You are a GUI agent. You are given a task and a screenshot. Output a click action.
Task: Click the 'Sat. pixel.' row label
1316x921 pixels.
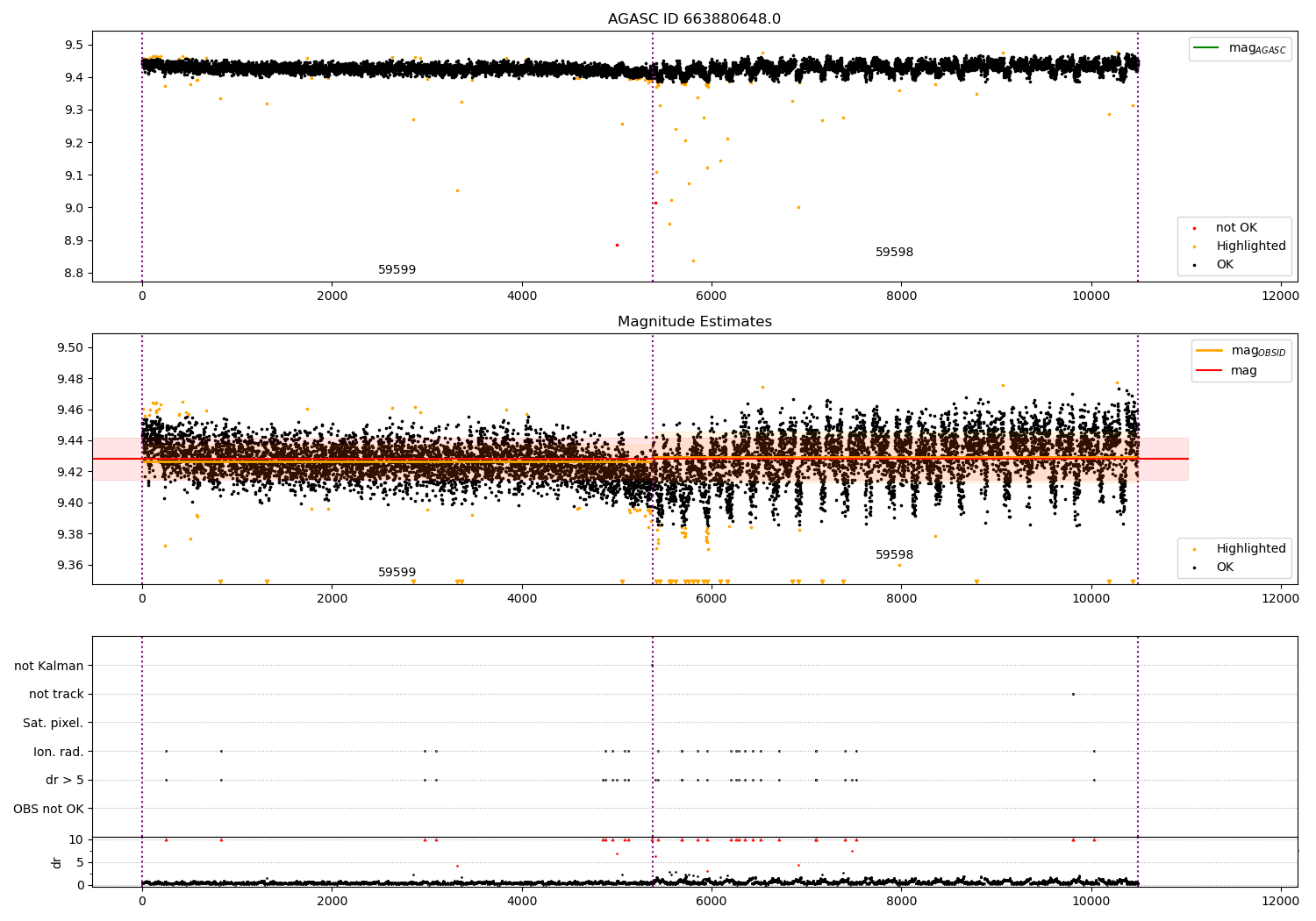tap(54, 724)
